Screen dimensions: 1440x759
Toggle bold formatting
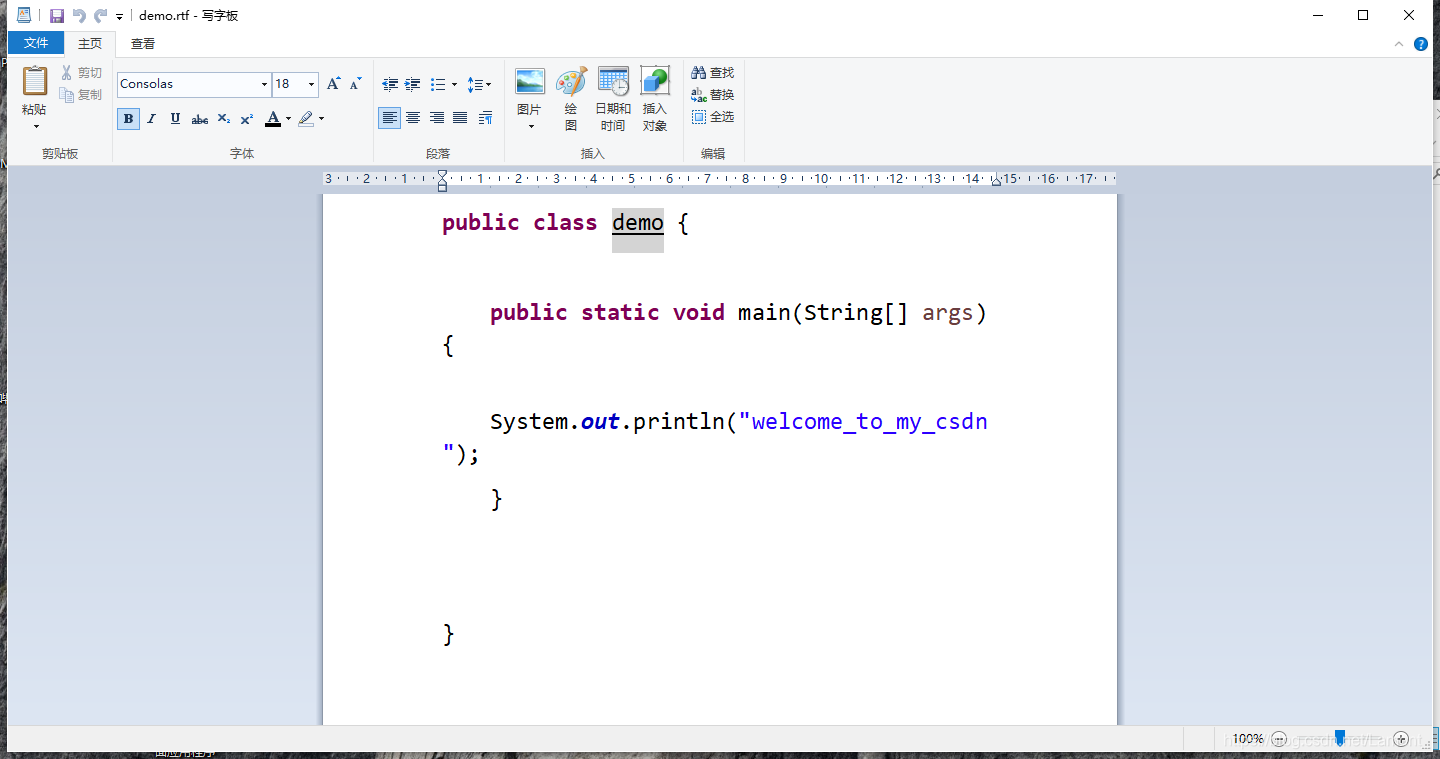128,119
